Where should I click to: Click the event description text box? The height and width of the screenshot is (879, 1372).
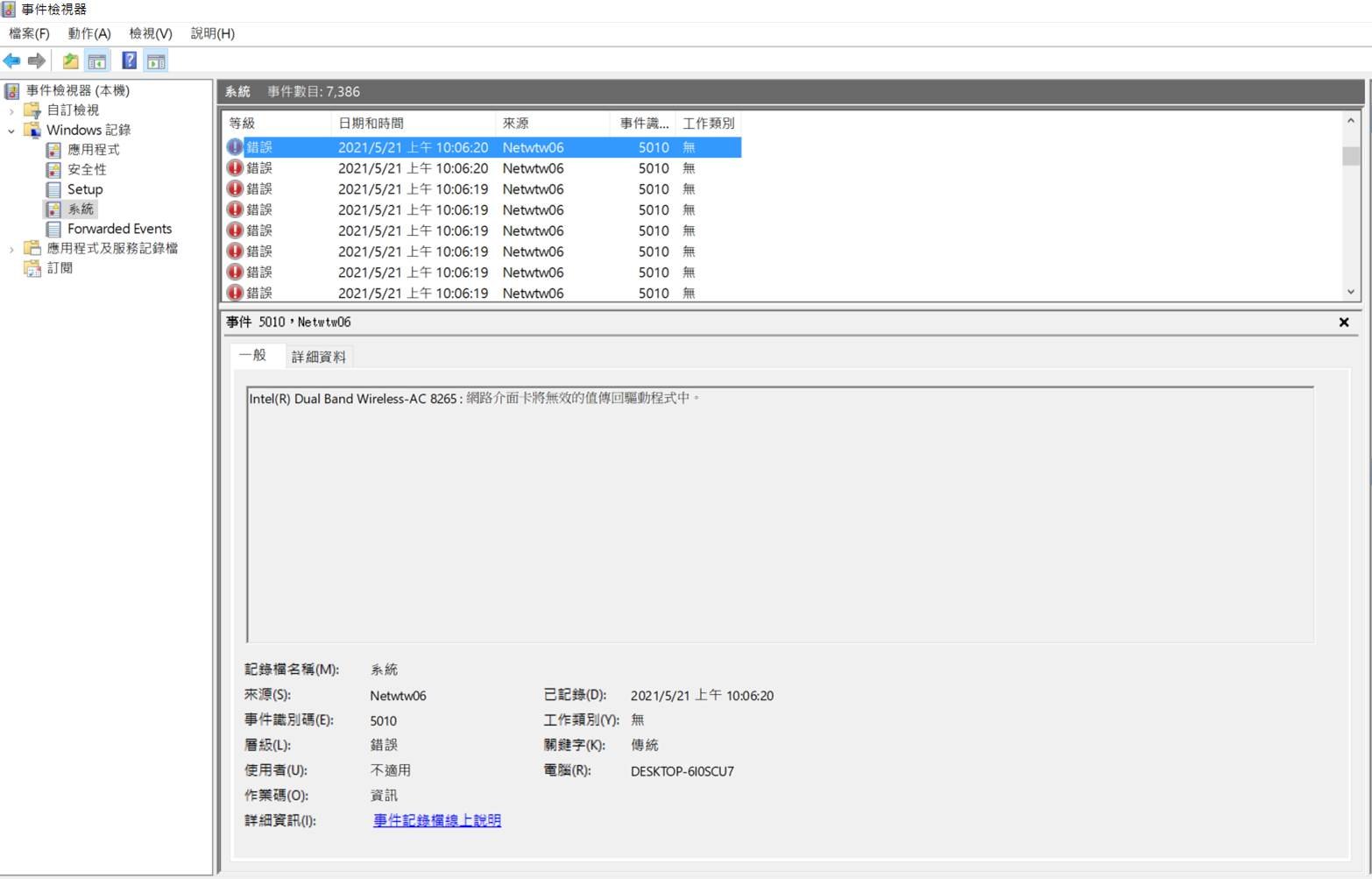coord(780,514)
